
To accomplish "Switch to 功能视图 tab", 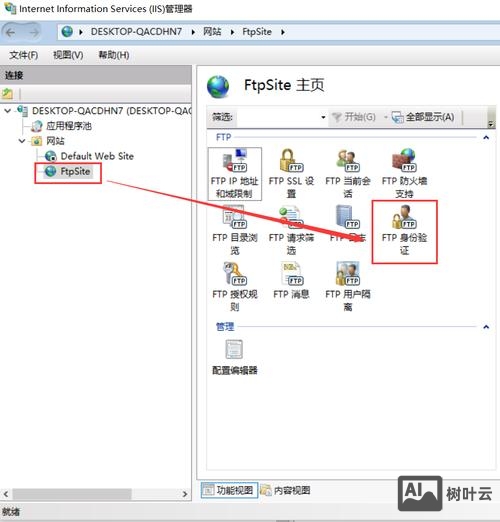I will tap(229, 490).
